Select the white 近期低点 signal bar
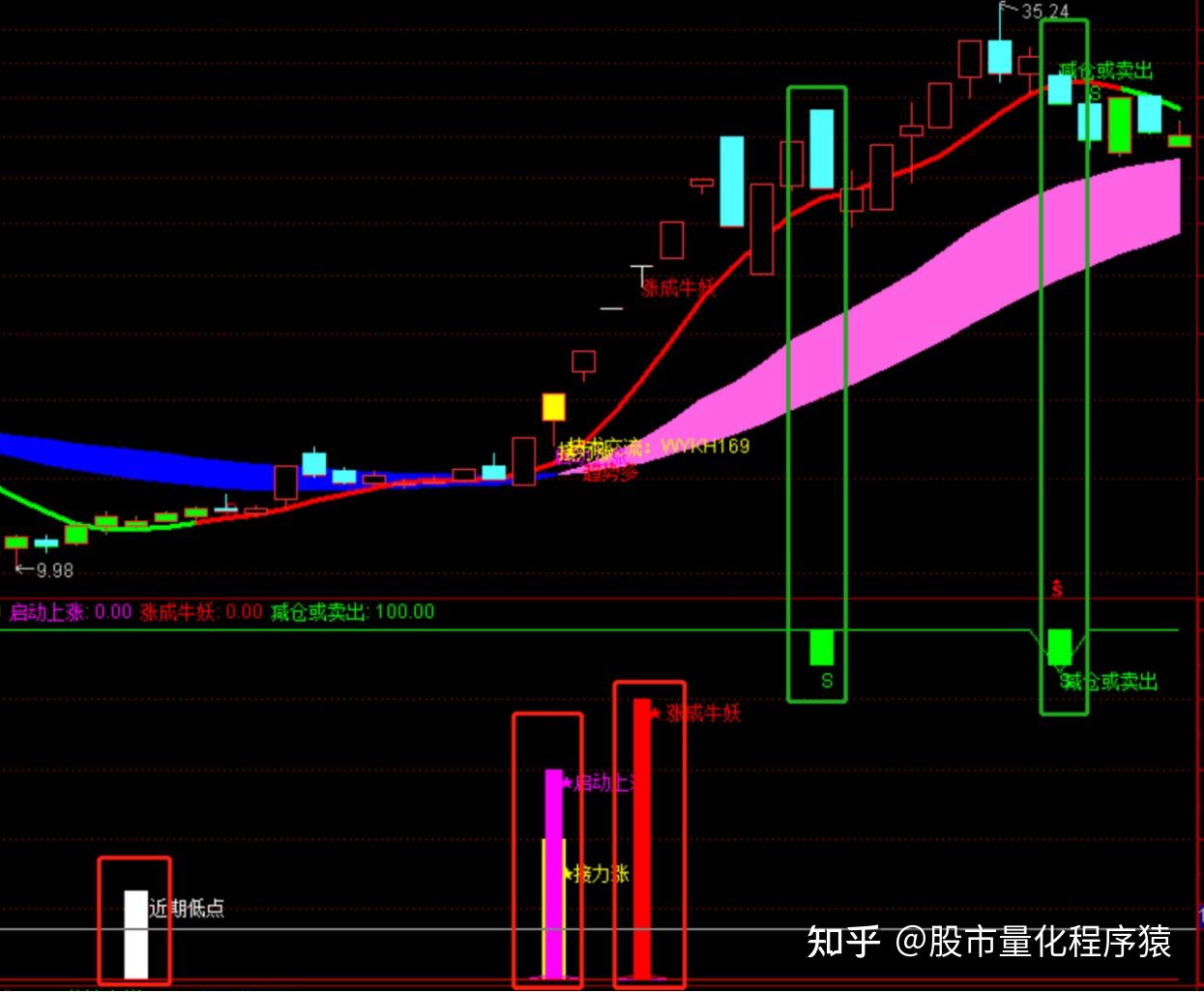The height and width of the screenshot is (992, 1204). pyautogui.click(x=136, y=934)
